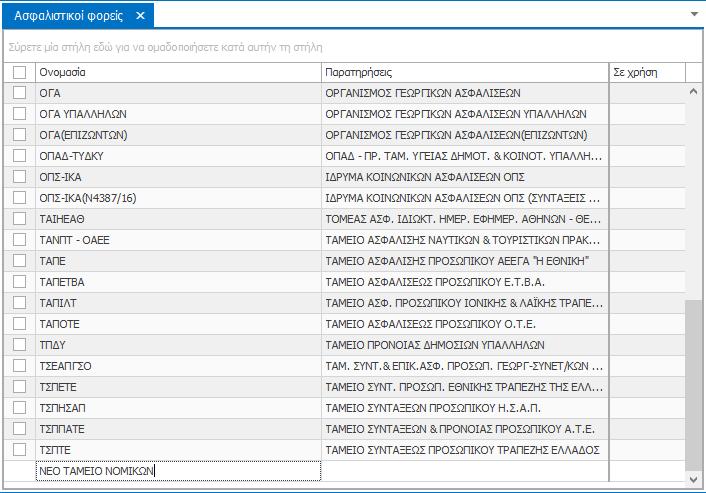Select the ΤΣΠΗΣΑΠ name cell

[x=178, y=408]
